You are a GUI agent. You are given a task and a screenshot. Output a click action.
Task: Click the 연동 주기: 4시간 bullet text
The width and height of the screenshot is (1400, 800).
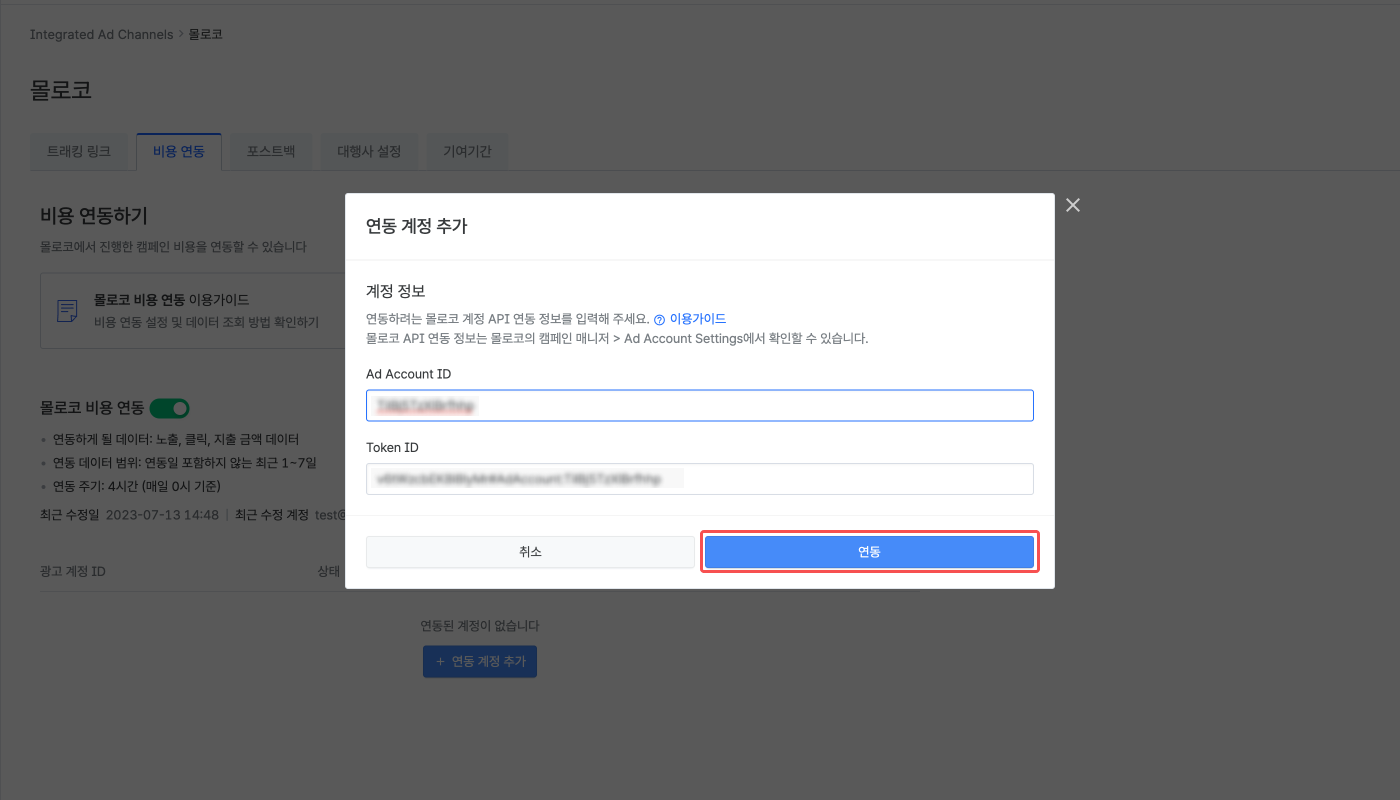pyautogui.click(x=136, y=487)
